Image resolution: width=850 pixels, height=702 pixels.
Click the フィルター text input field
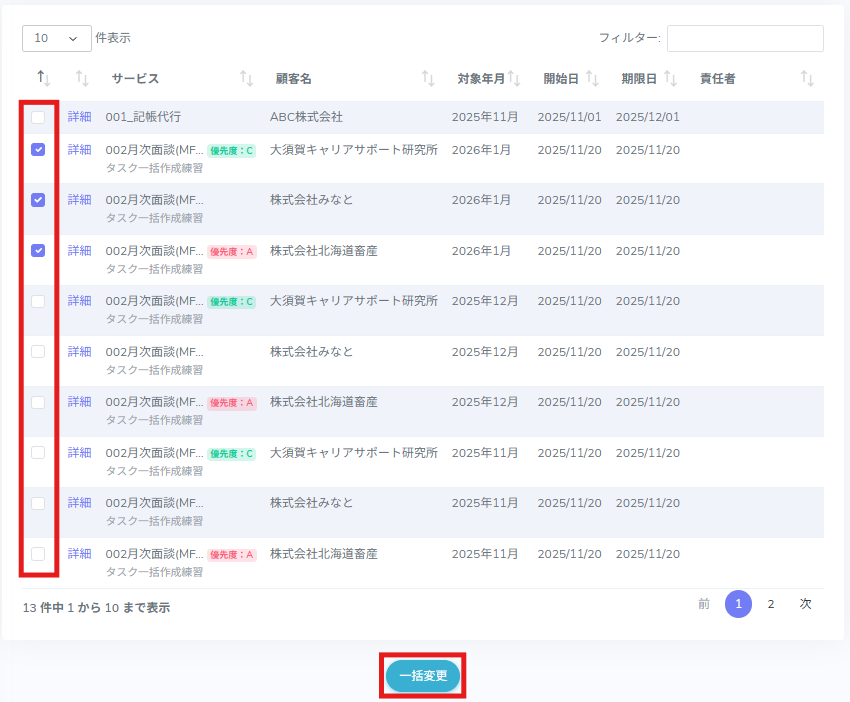click(x=745, y=38)
